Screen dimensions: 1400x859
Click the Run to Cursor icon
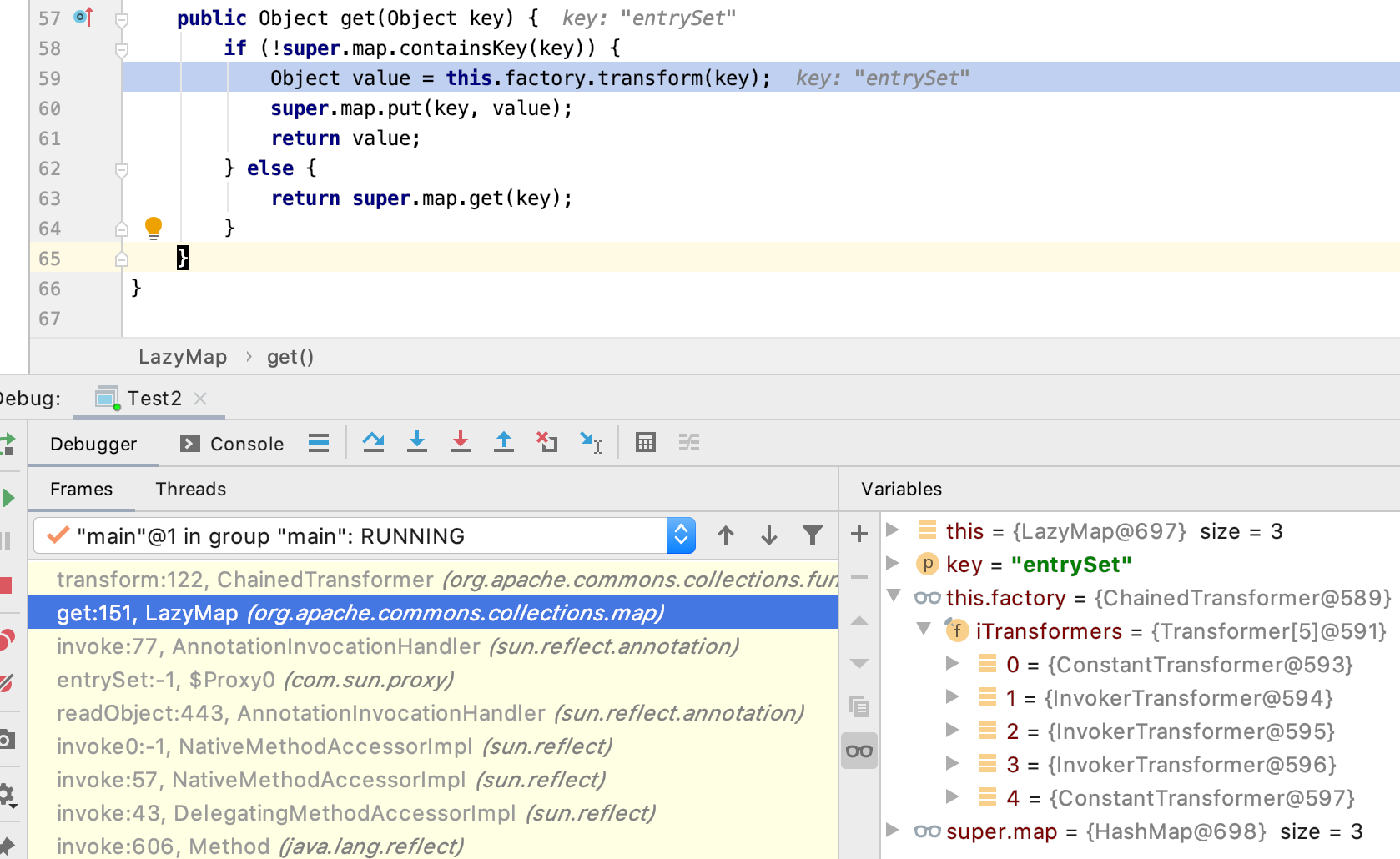[x=592, y=442]
